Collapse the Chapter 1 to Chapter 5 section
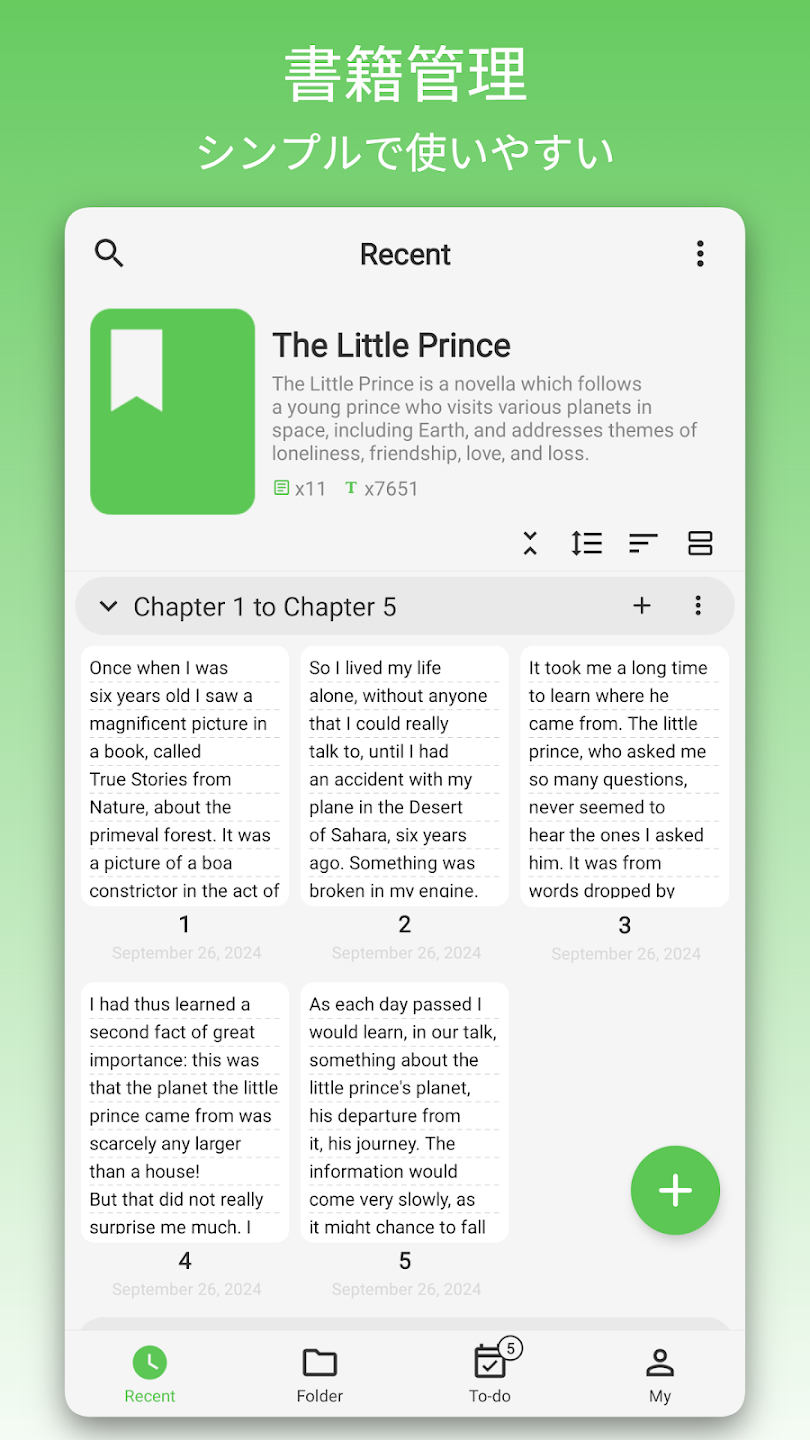Viewport: 810px width, 1440px height. click(109, 606)
